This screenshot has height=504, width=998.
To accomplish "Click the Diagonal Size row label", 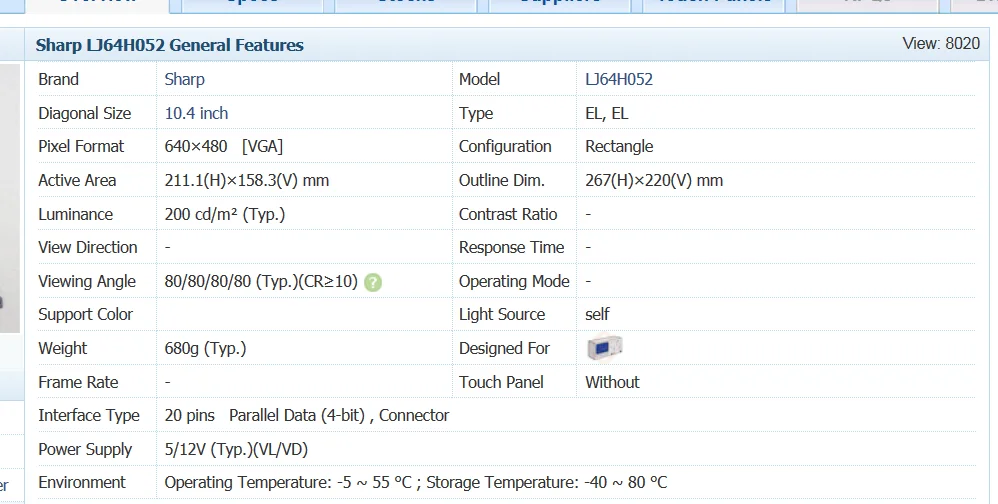I will (85, 113).
